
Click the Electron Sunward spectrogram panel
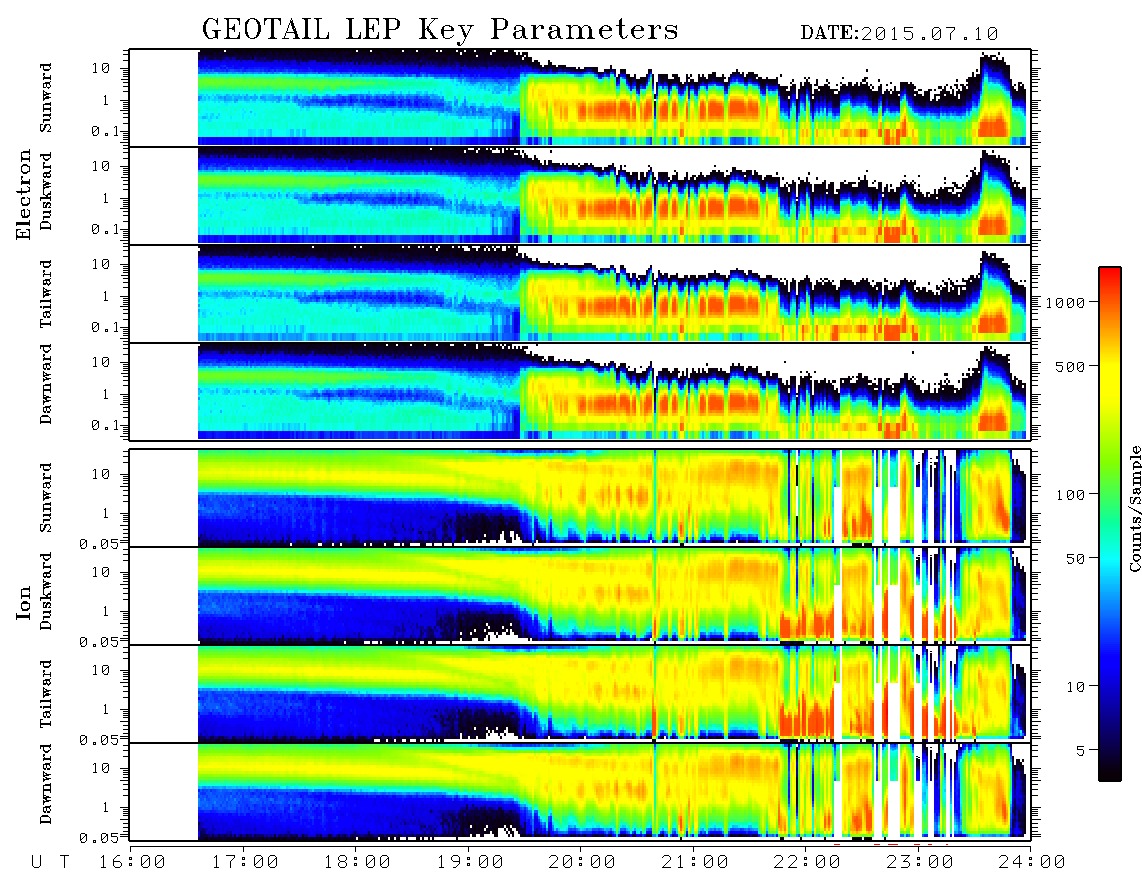(580, 98)
